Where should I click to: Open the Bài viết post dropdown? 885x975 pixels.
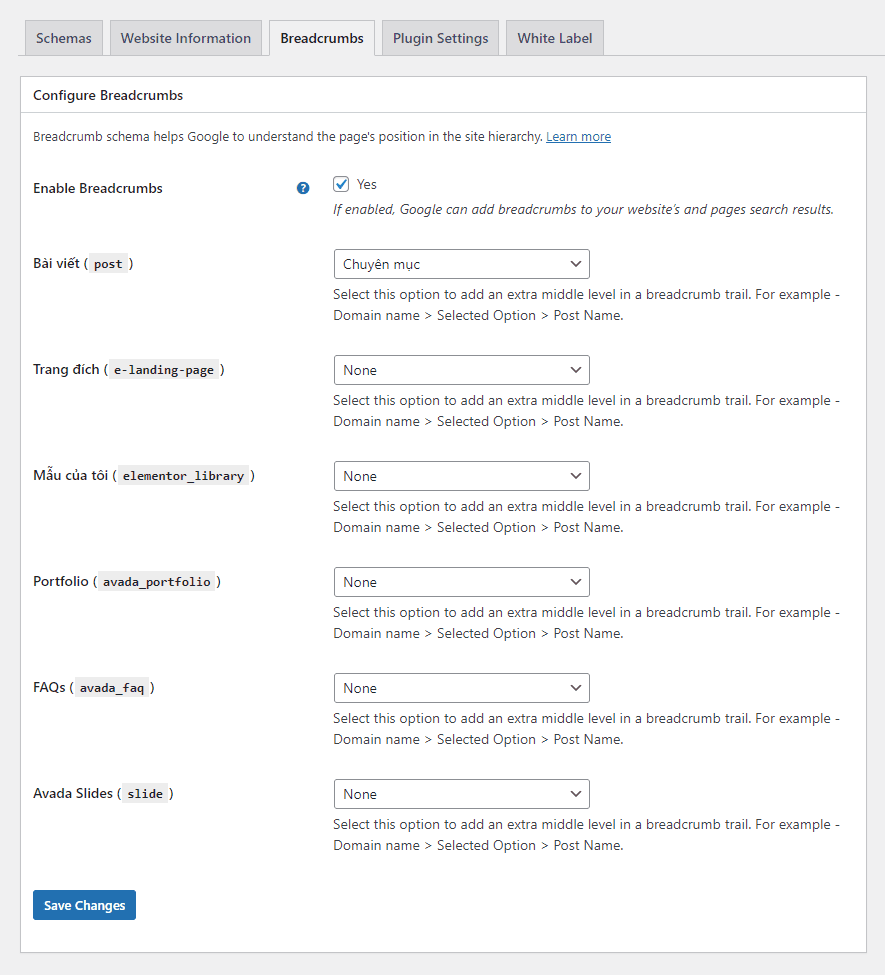pos(461,264)
